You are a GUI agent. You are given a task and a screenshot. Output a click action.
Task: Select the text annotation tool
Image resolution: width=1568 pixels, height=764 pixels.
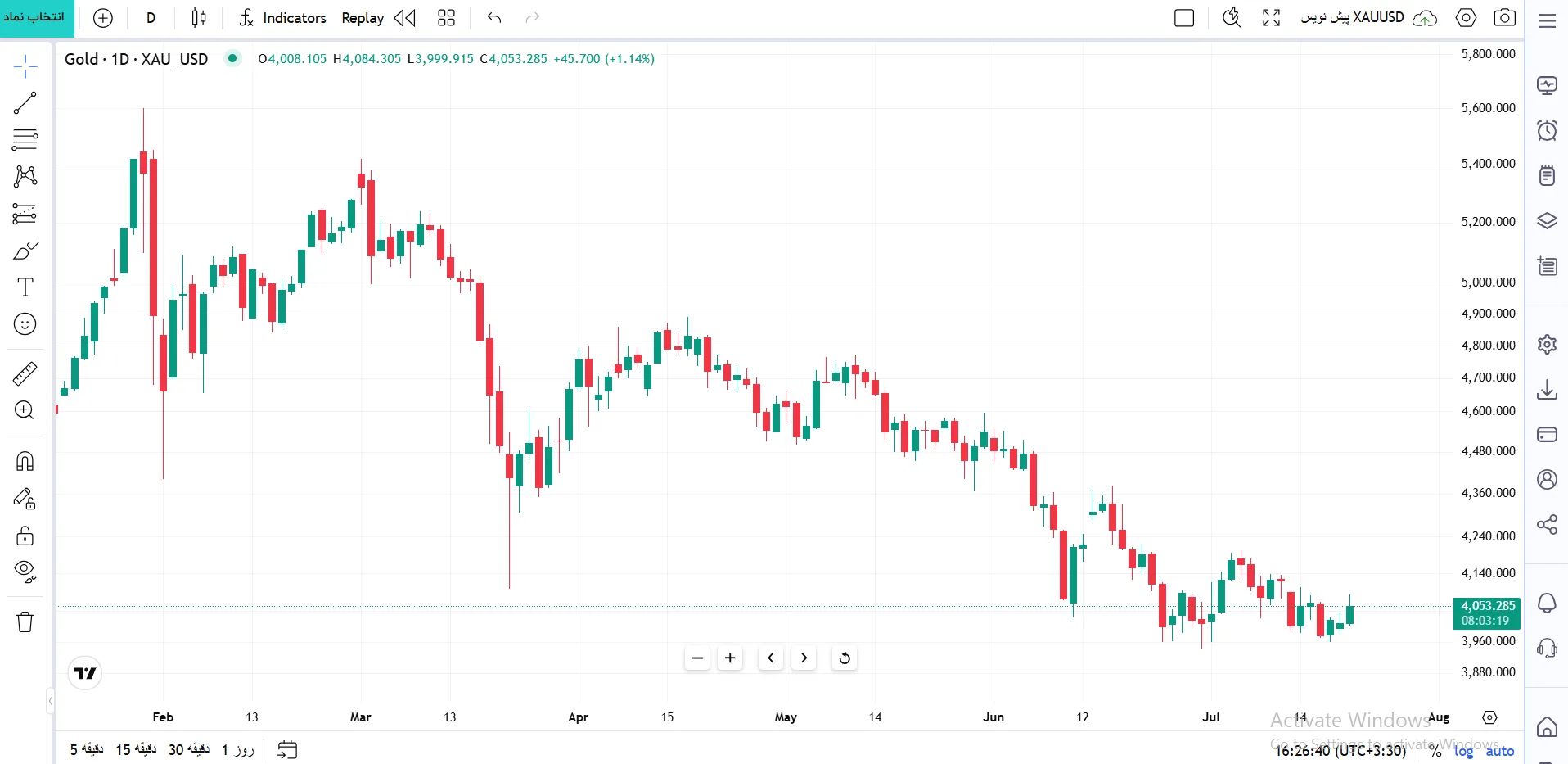coord(25,287)
